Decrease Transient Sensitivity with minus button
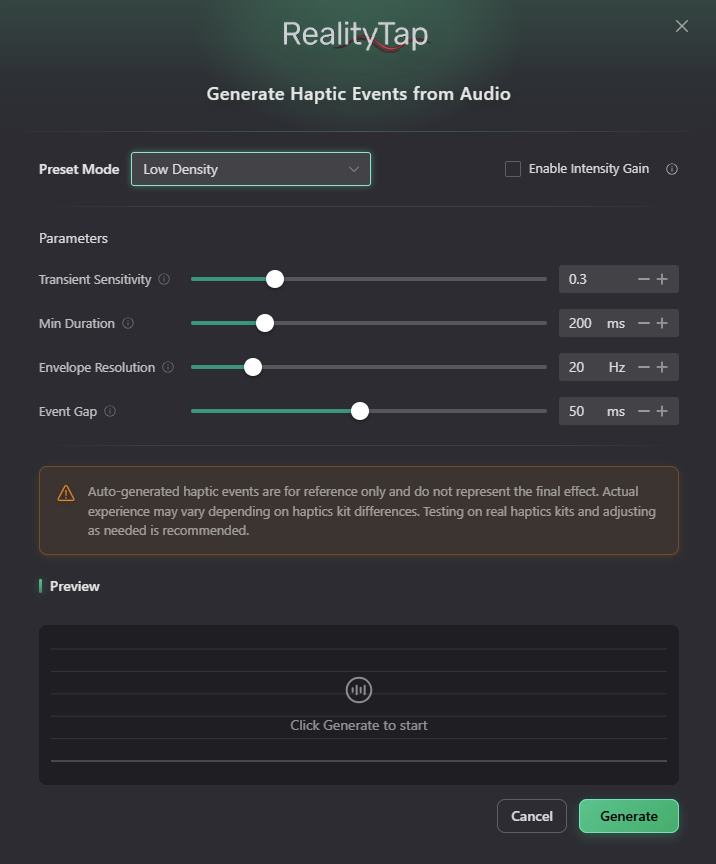 tap(644, 279)
